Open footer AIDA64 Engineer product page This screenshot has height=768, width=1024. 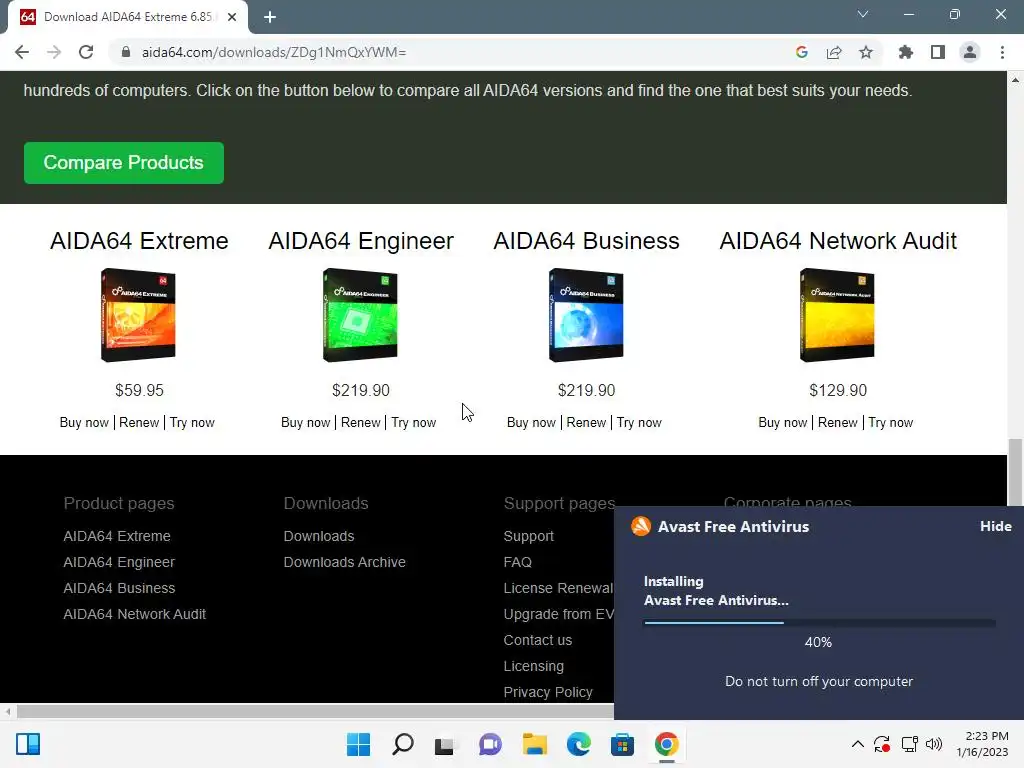[119, 562]
